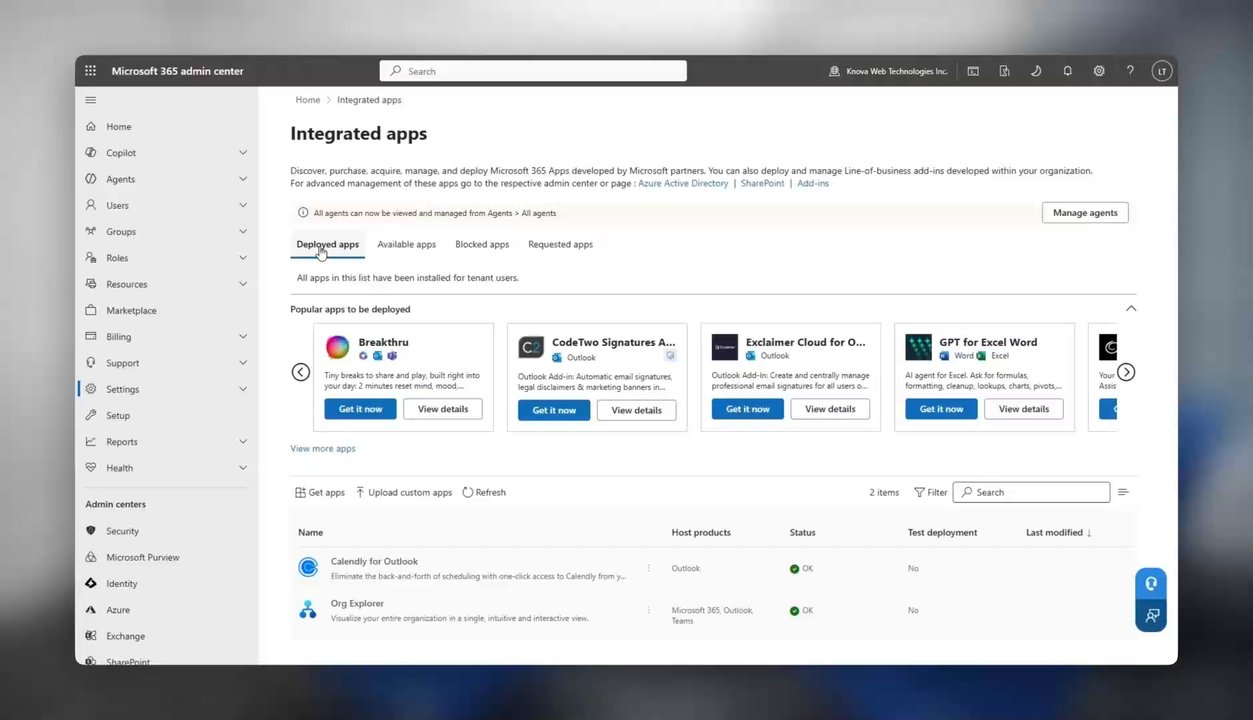Expand the Users menu chevron
Image resolution: width=1253 pixels, height=720 pixels.
243,205
